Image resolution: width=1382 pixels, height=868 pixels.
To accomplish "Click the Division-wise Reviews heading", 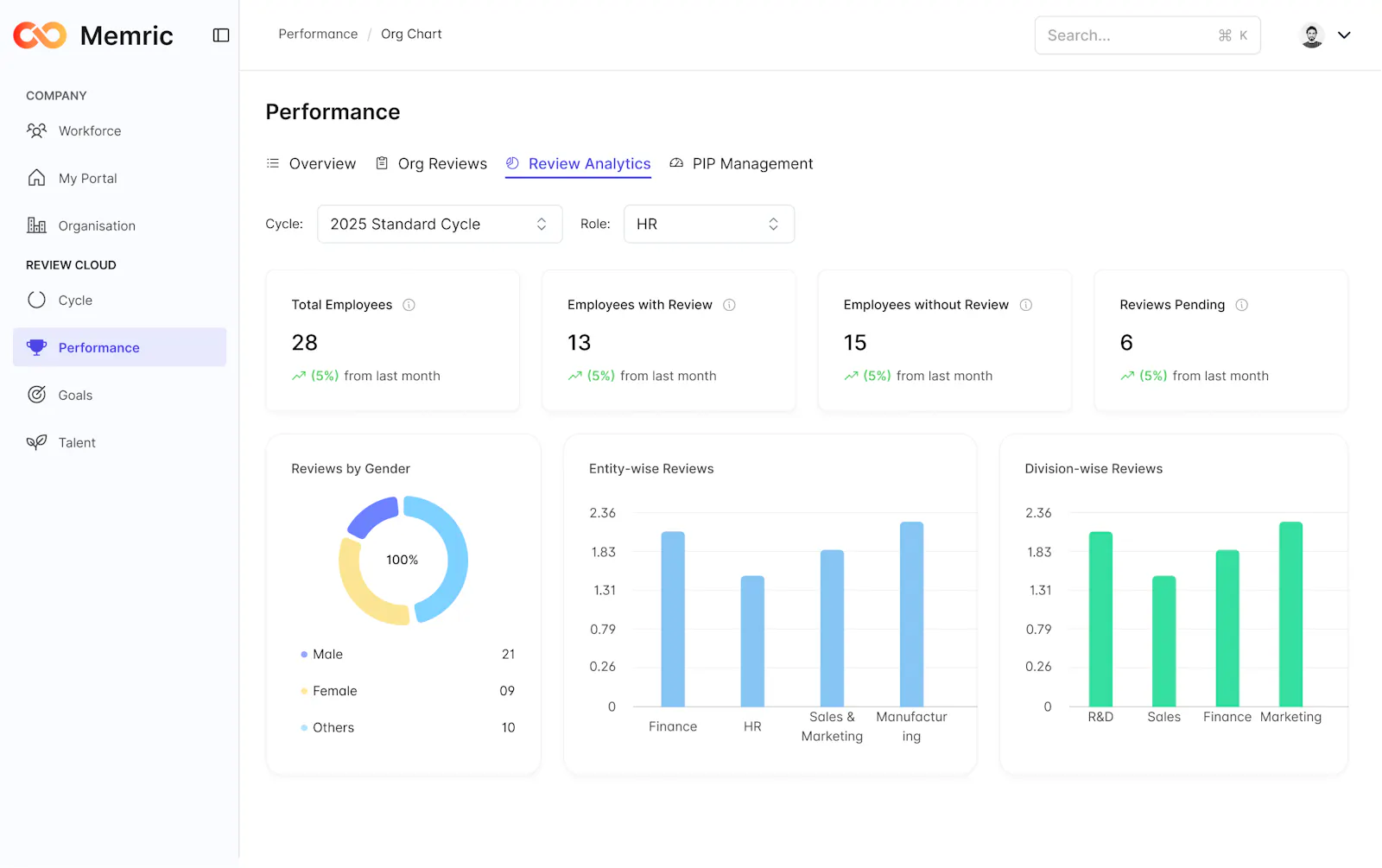I will [x=1094, y=469].
